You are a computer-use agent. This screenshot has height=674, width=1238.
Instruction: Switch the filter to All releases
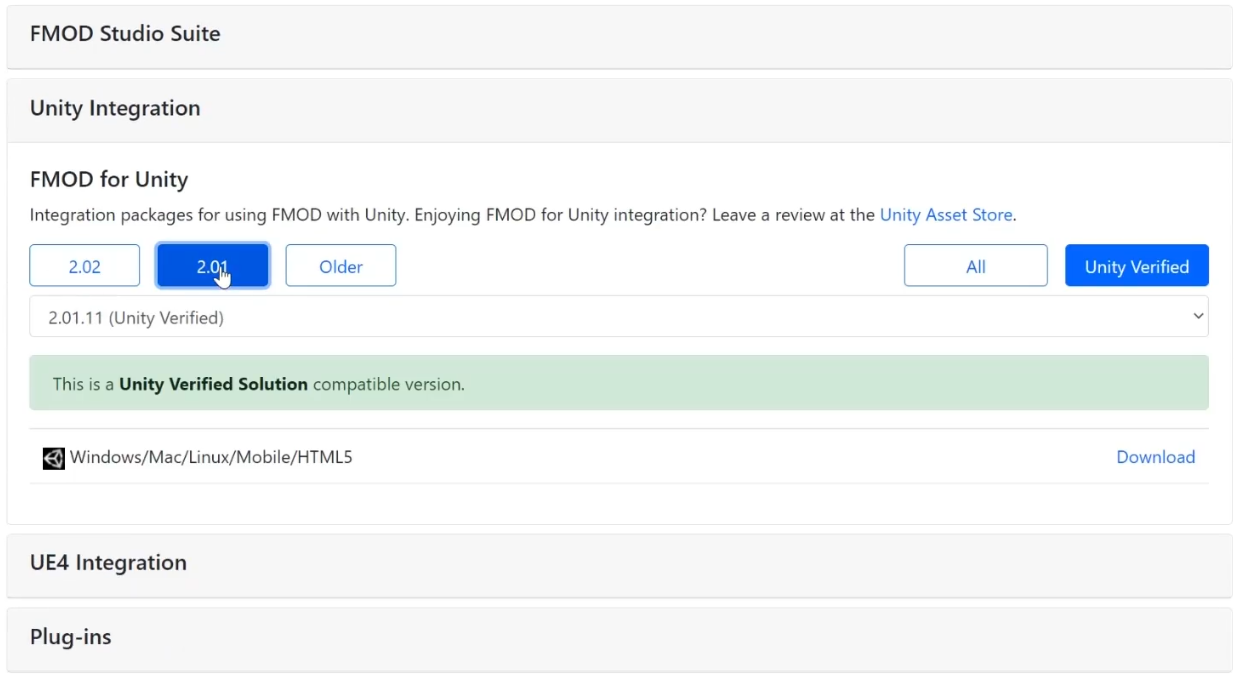[976, 266]
